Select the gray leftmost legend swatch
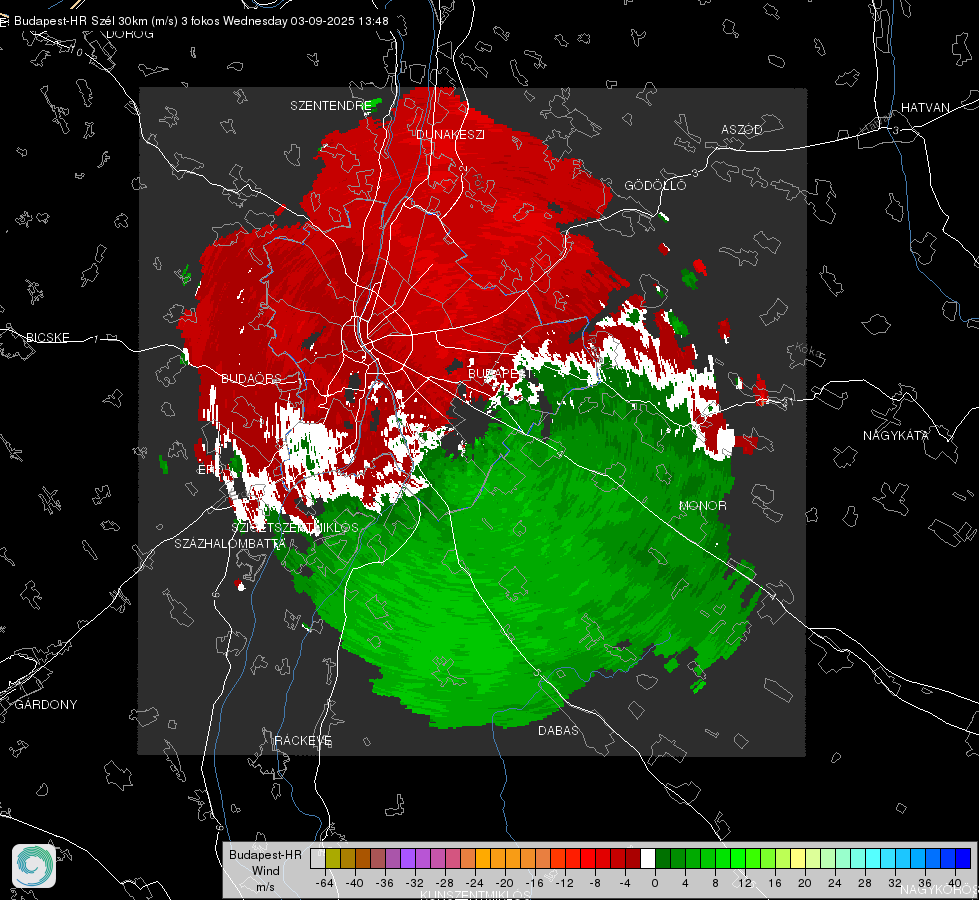Screen dimensions: 979x900 click(x=318, y=858)
